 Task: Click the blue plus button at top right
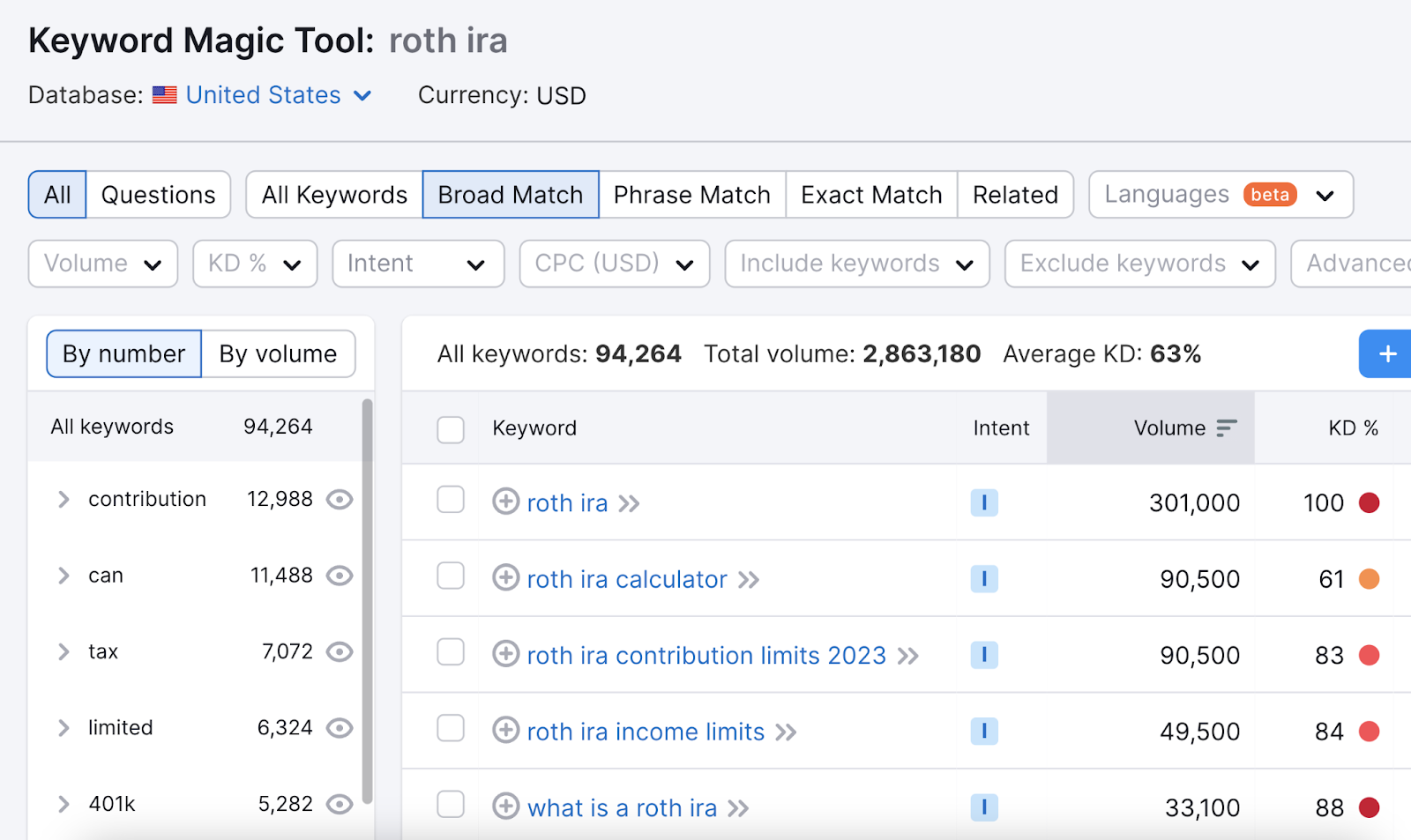(x=1386, y=353)
